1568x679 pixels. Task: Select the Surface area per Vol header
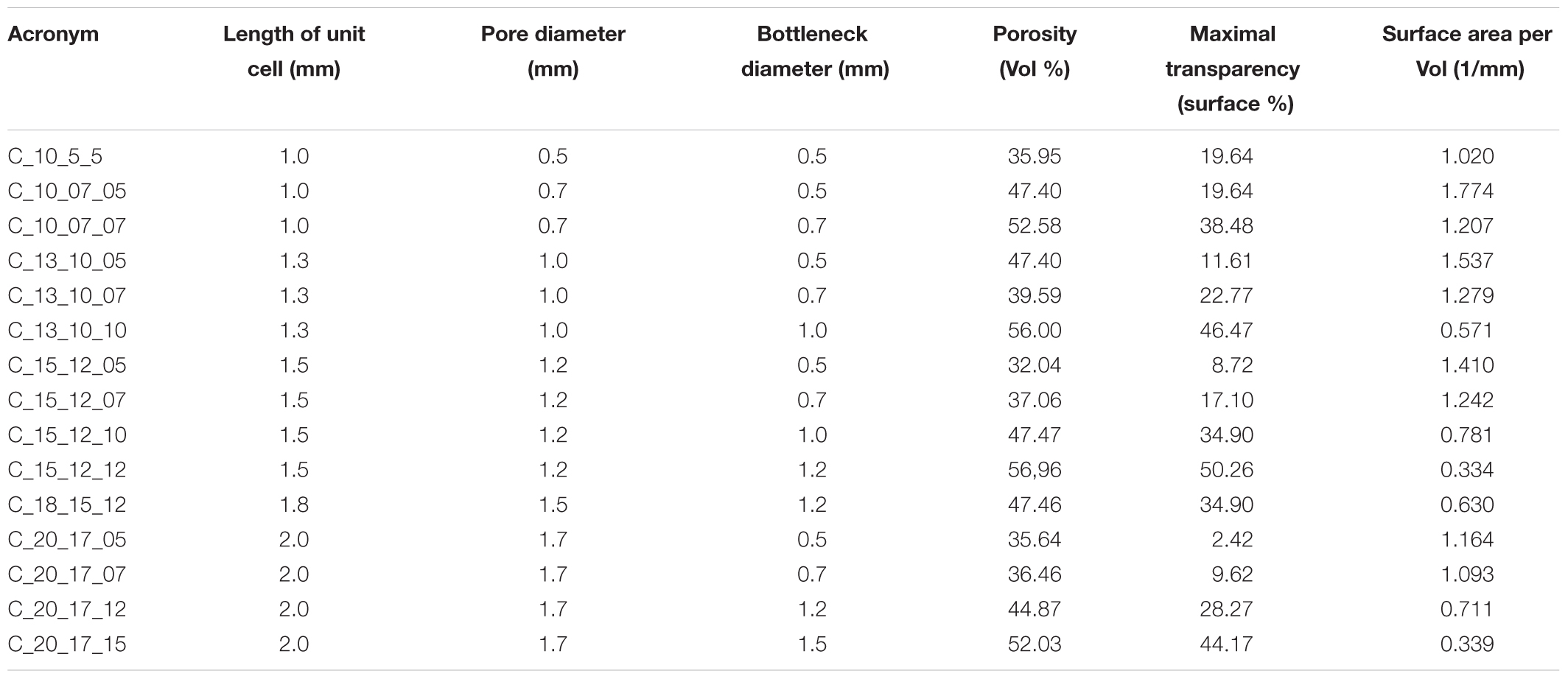coord(1467,52)
